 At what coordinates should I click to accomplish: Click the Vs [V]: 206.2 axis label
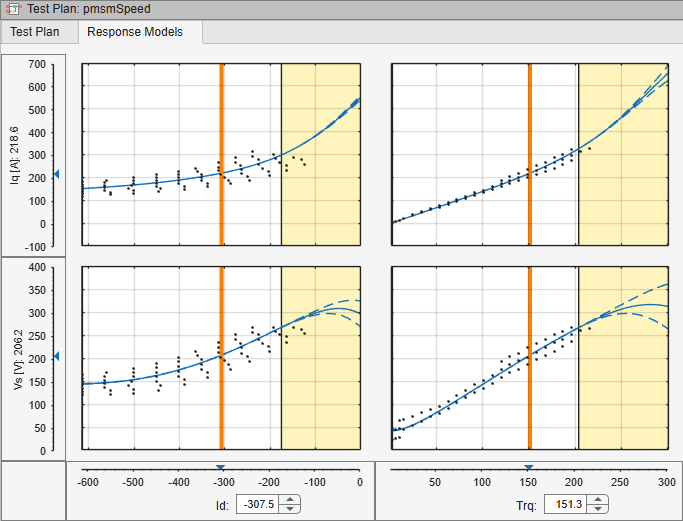click(18, 359)
